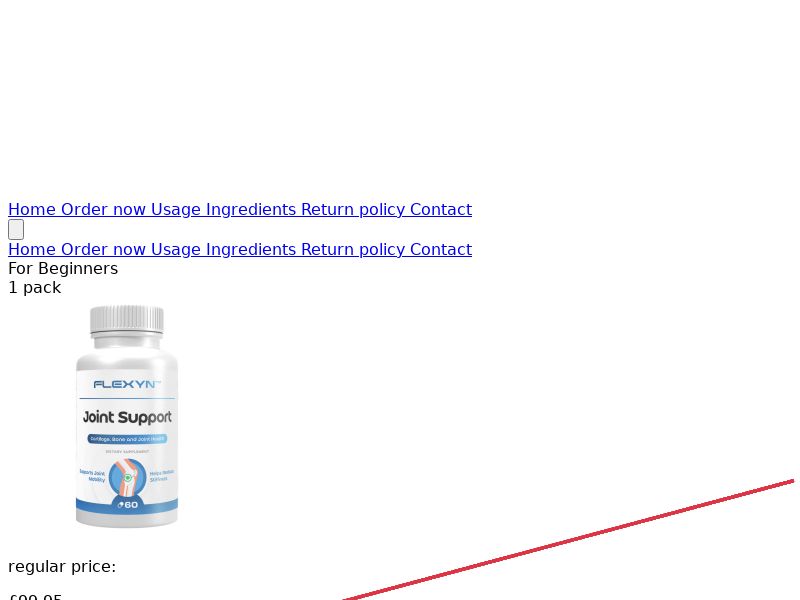Click Home link below the small button
The image size is (800, 600).
pos(32,249)
